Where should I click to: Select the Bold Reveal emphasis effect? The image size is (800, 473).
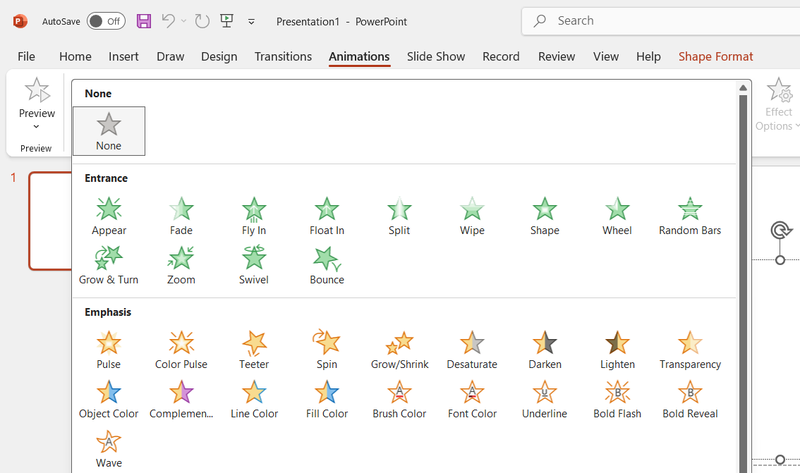690,400
